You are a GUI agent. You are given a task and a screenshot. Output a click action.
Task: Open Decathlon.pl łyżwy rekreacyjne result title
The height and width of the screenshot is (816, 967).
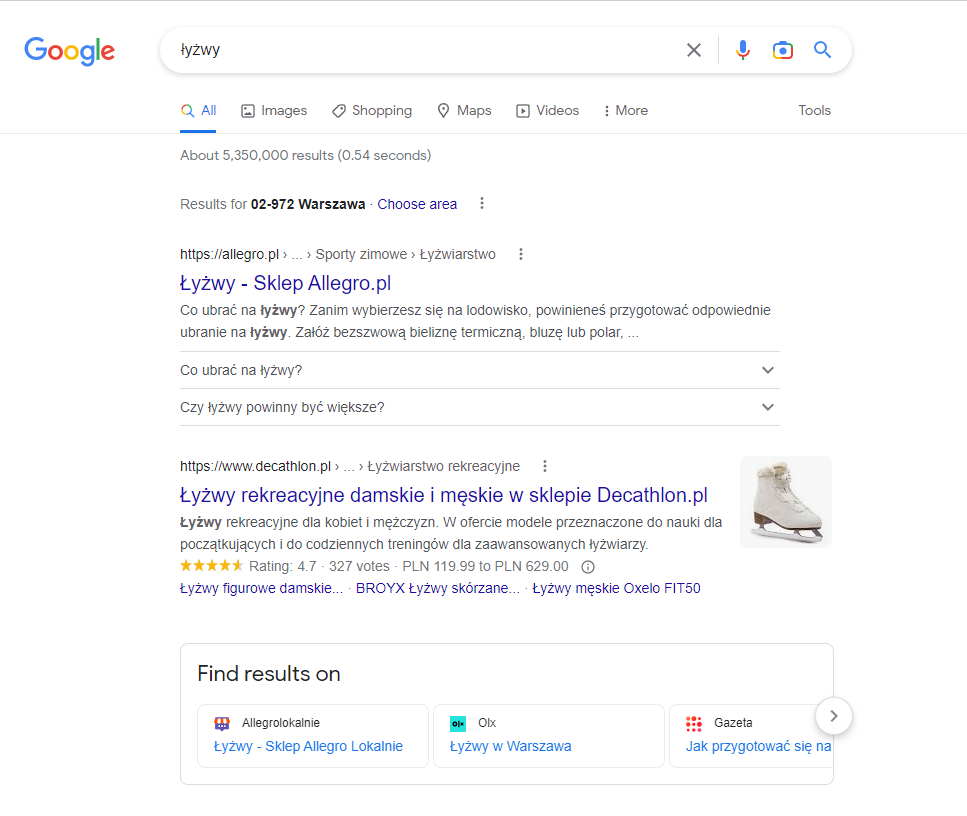click(443, 495)
